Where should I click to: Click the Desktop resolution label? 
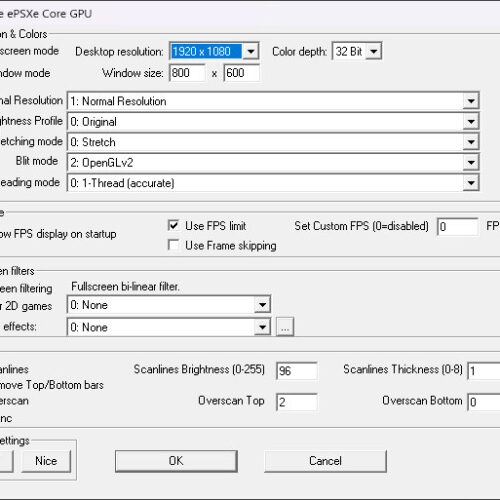(x=119, y=52)
